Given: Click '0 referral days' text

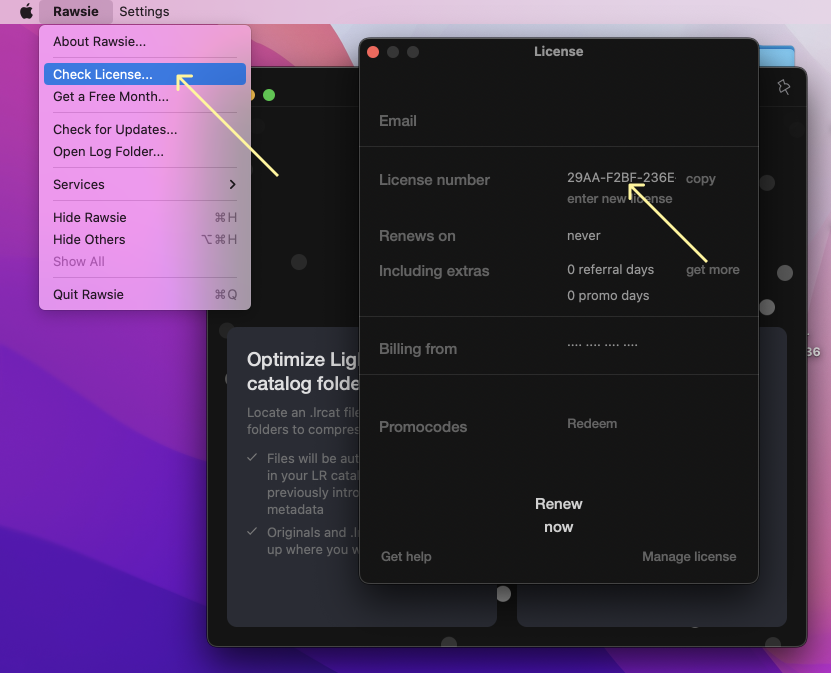Looking at the screenshot, I should (x=611, y=270).
